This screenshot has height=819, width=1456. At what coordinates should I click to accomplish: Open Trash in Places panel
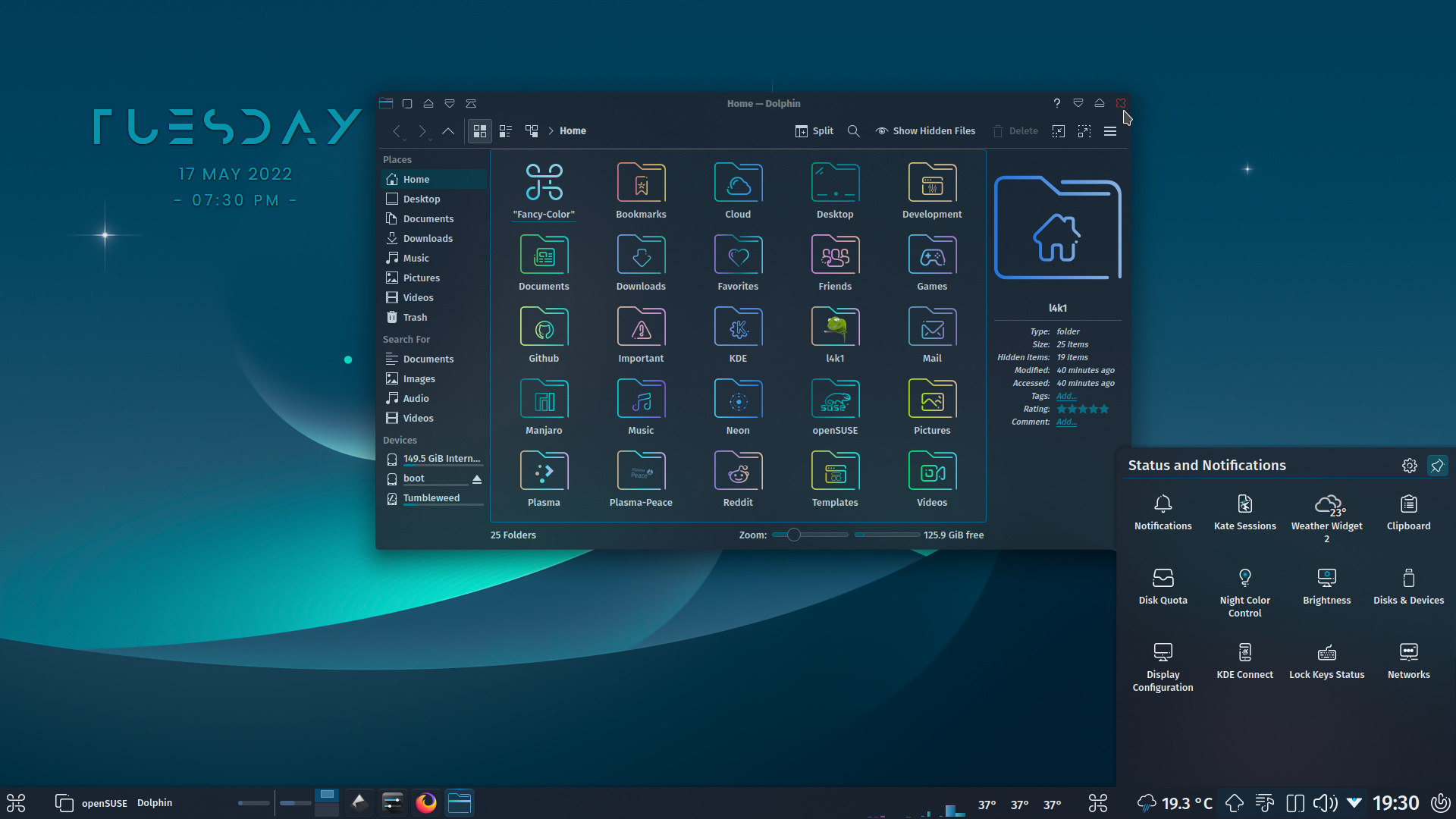pyautogui.click(x=433, y=317)
